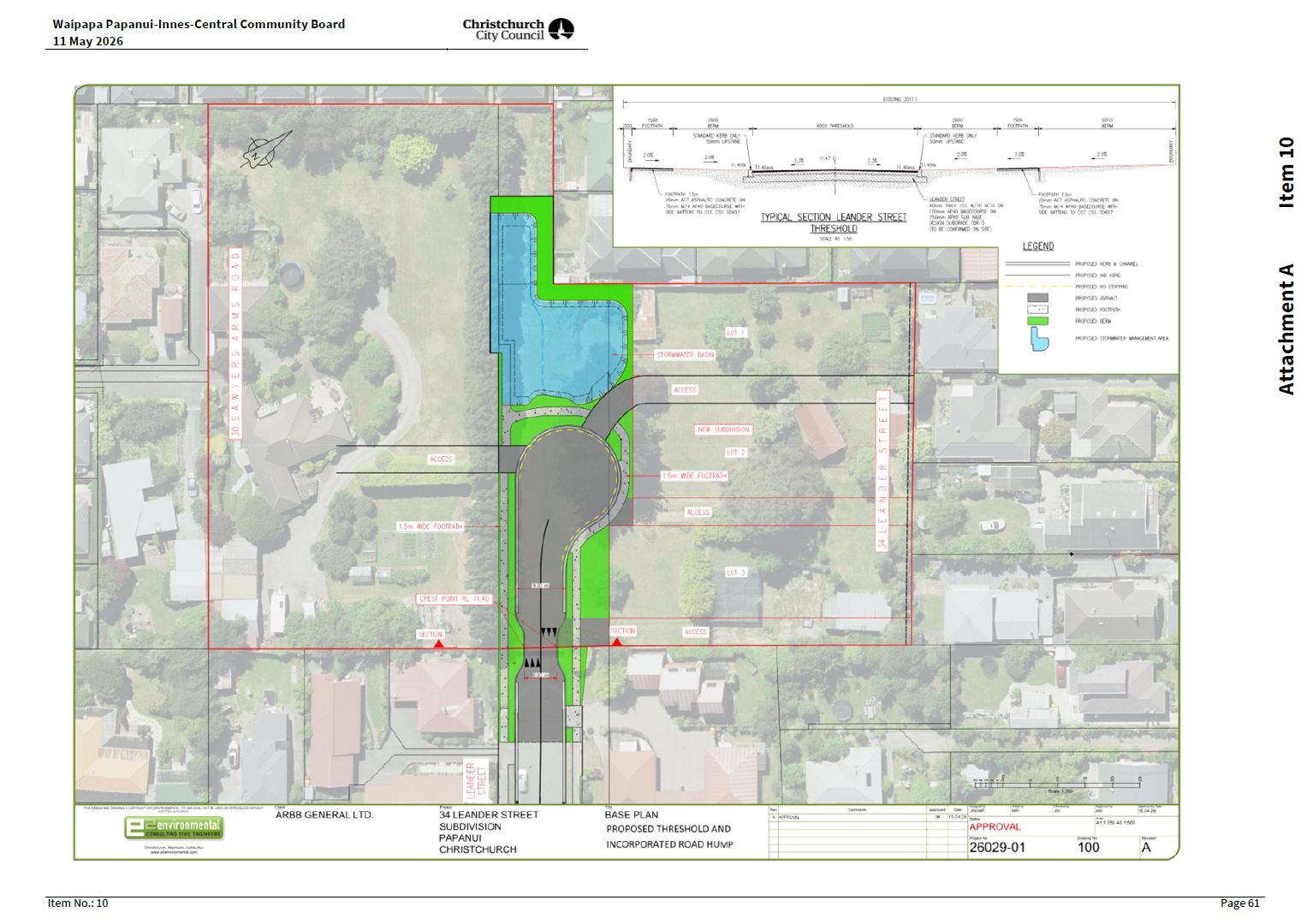
Task: Click the right red SECTION triangle marker
Action: pyautogui.click(x=615, y=641)
